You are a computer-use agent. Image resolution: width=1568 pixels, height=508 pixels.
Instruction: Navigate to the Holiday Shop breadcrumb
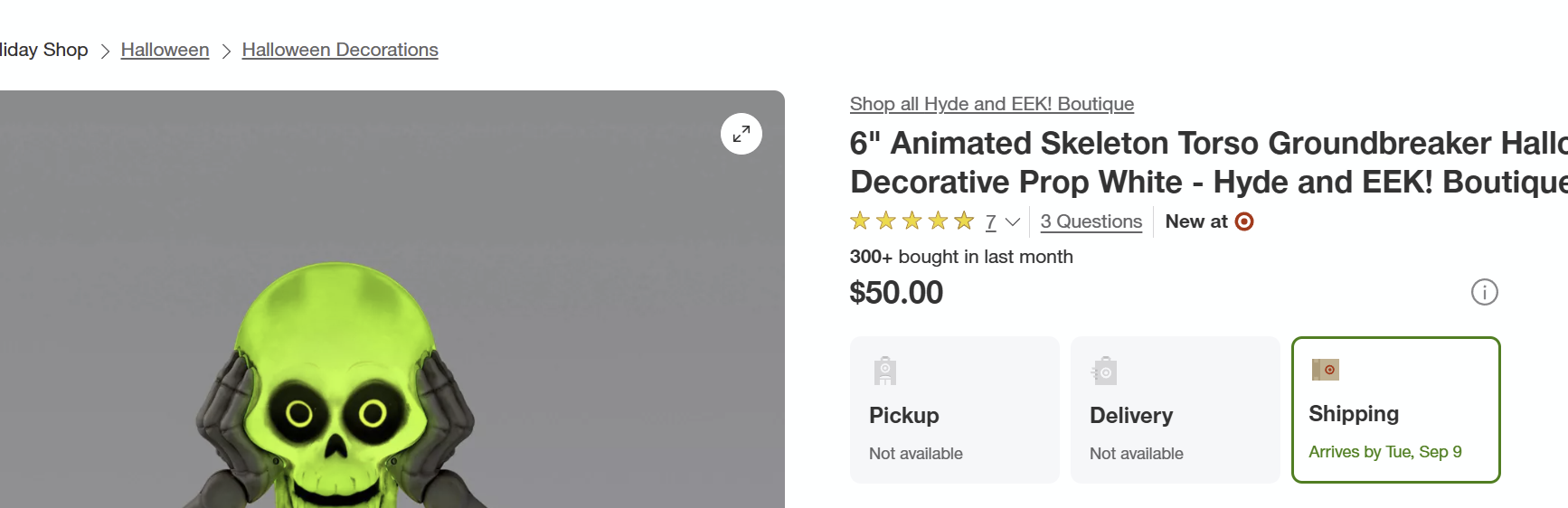pyautogui.click(x=43, y=50)
